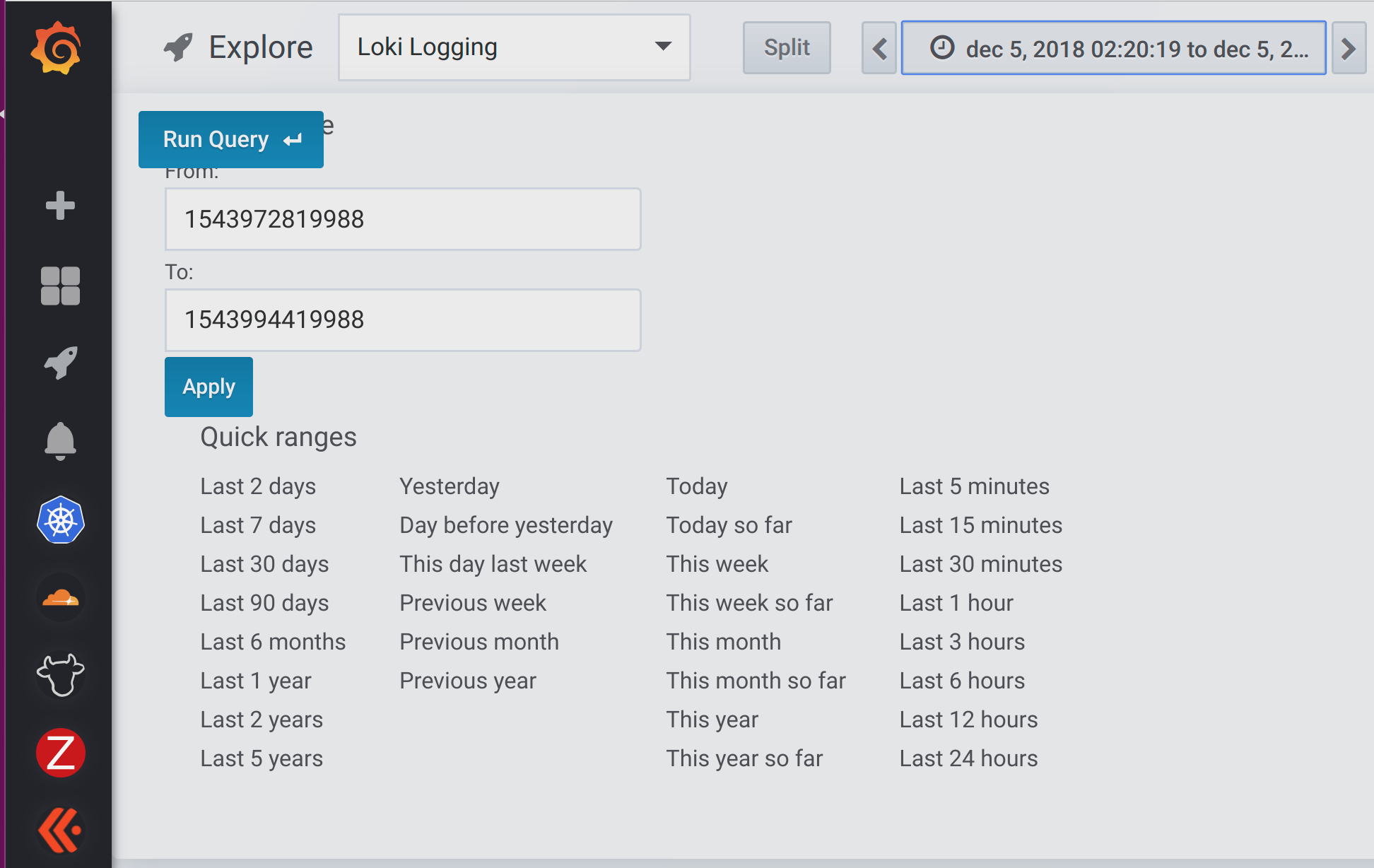This screenshot has width=1374, height=868.
Task: Select the Last 7 days quick range
Action: (x=257, y=524)
